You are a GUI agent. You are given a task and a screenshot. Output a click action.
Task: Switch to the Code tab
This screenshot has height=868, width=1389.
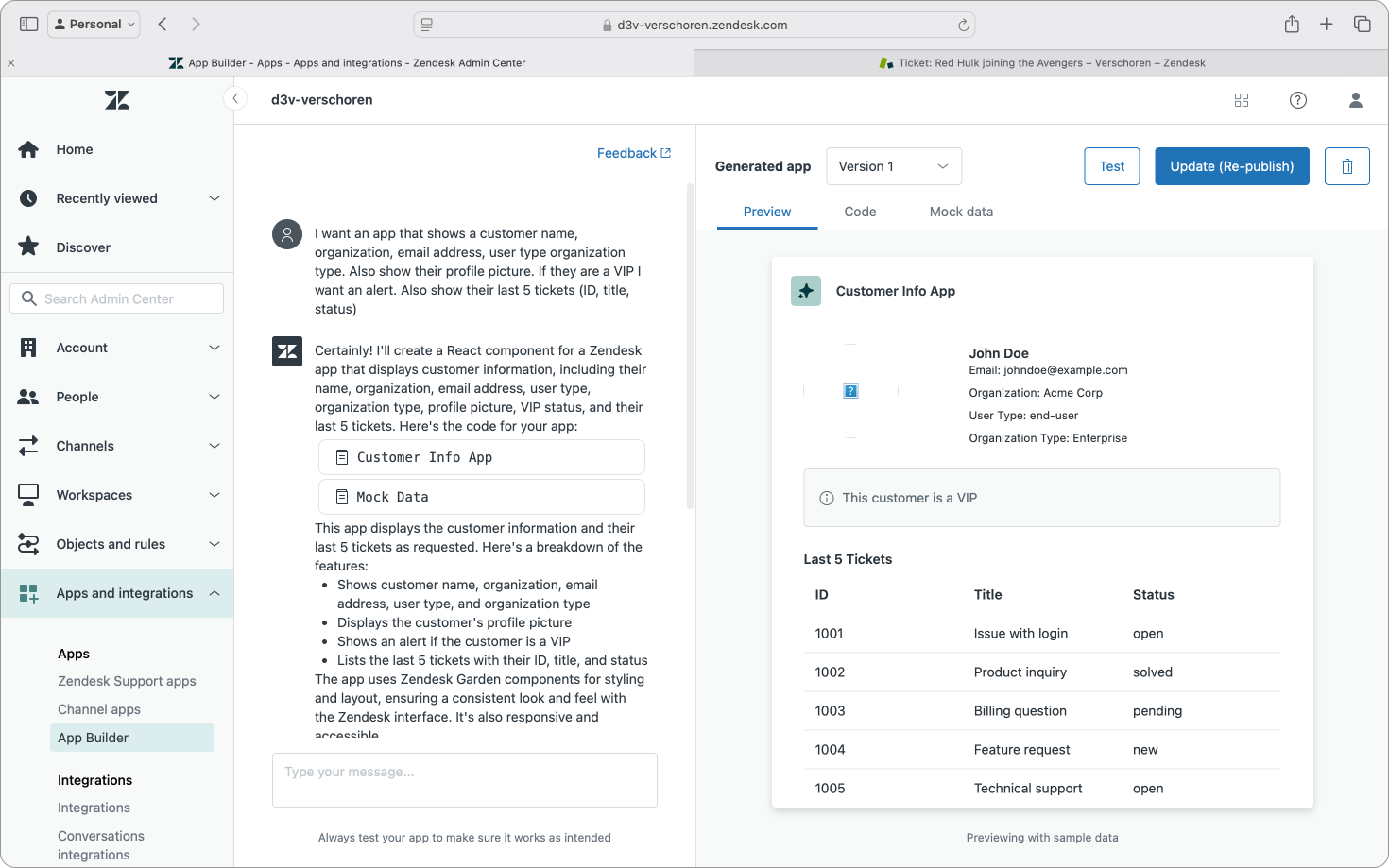point(860,212)
